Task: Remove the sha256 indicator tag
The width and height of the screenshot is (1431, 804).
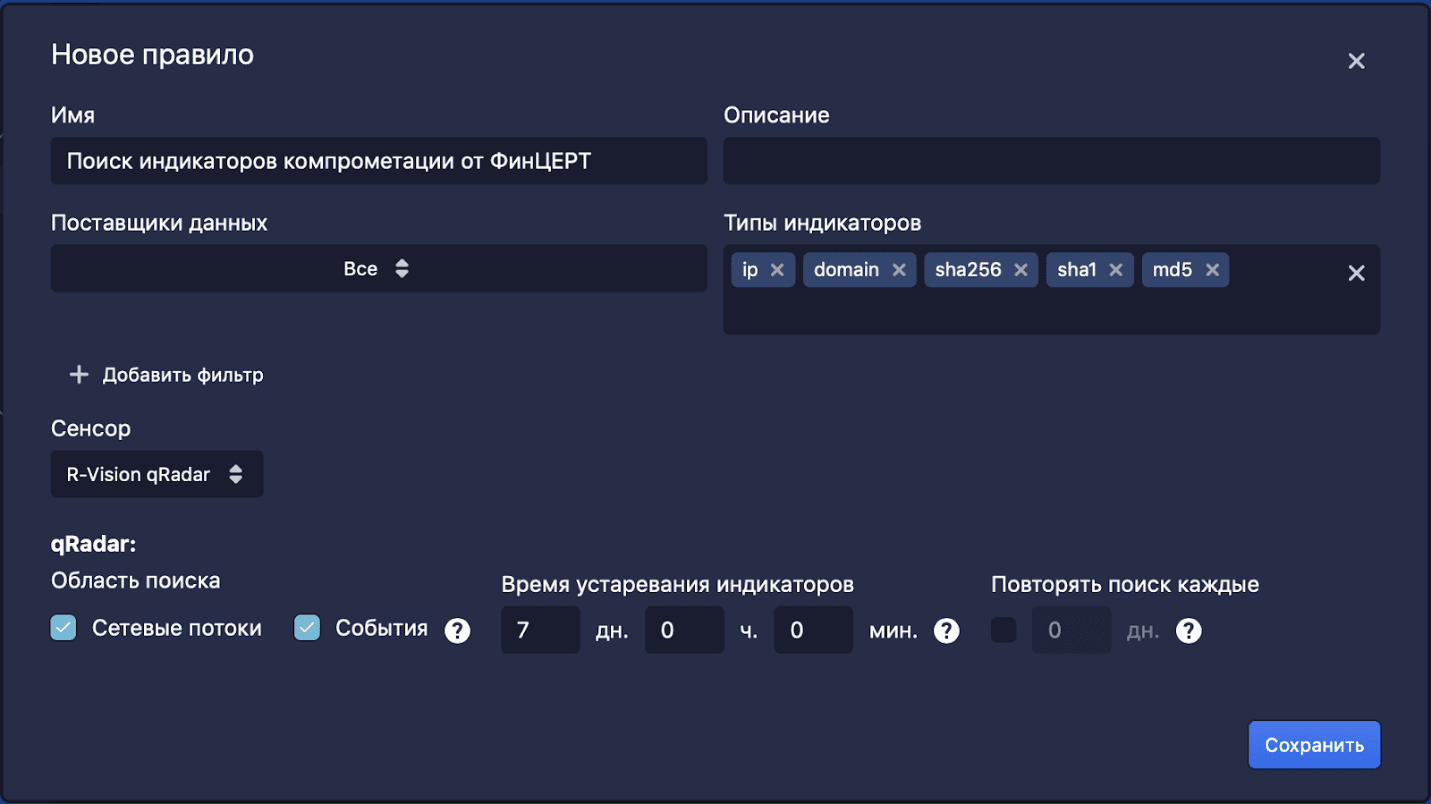Action: tap(1021, 270)
